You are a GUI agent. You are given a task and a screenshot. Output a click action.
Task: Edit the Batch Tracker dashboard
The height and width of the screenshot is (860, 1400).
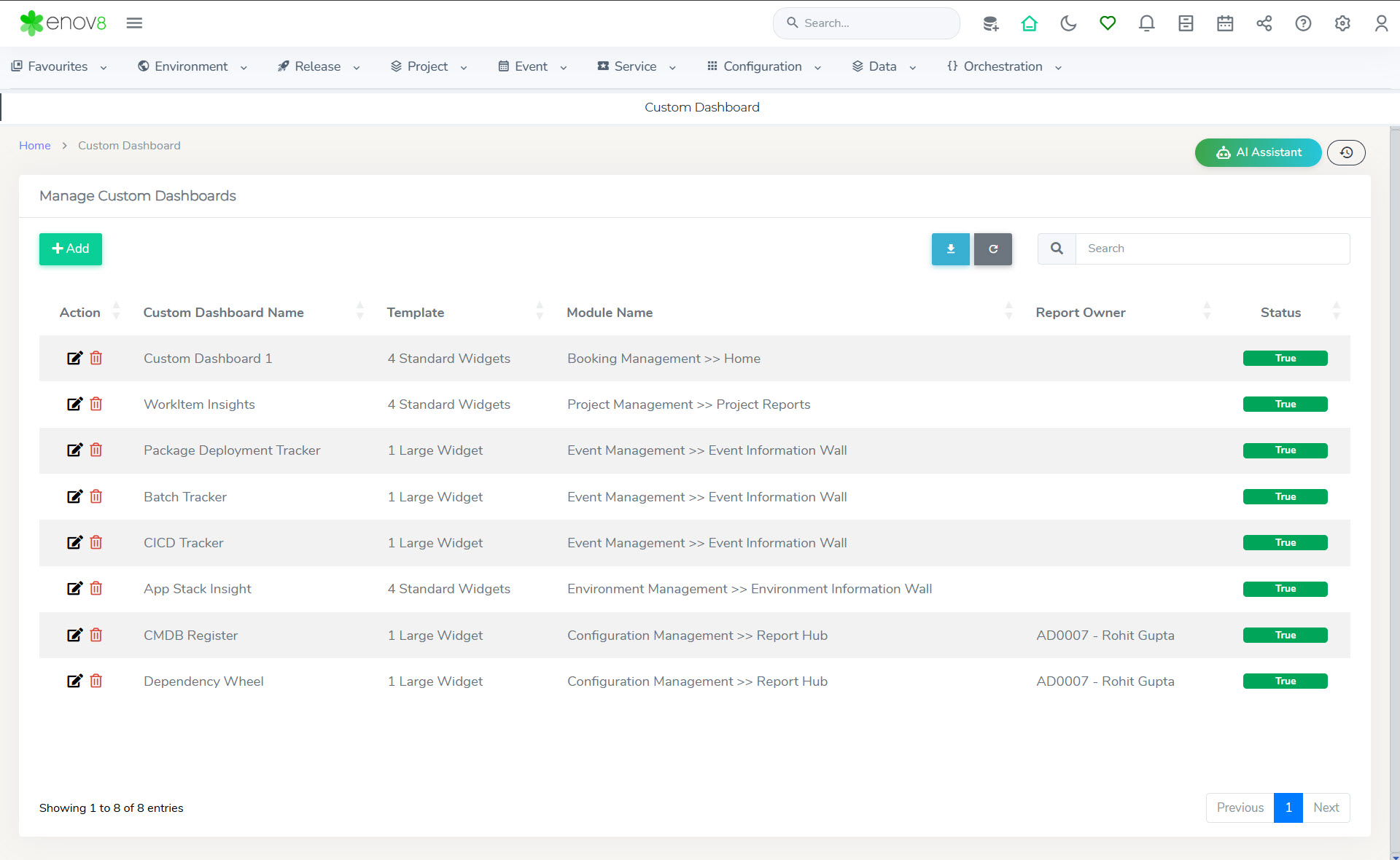coord(74,496)
